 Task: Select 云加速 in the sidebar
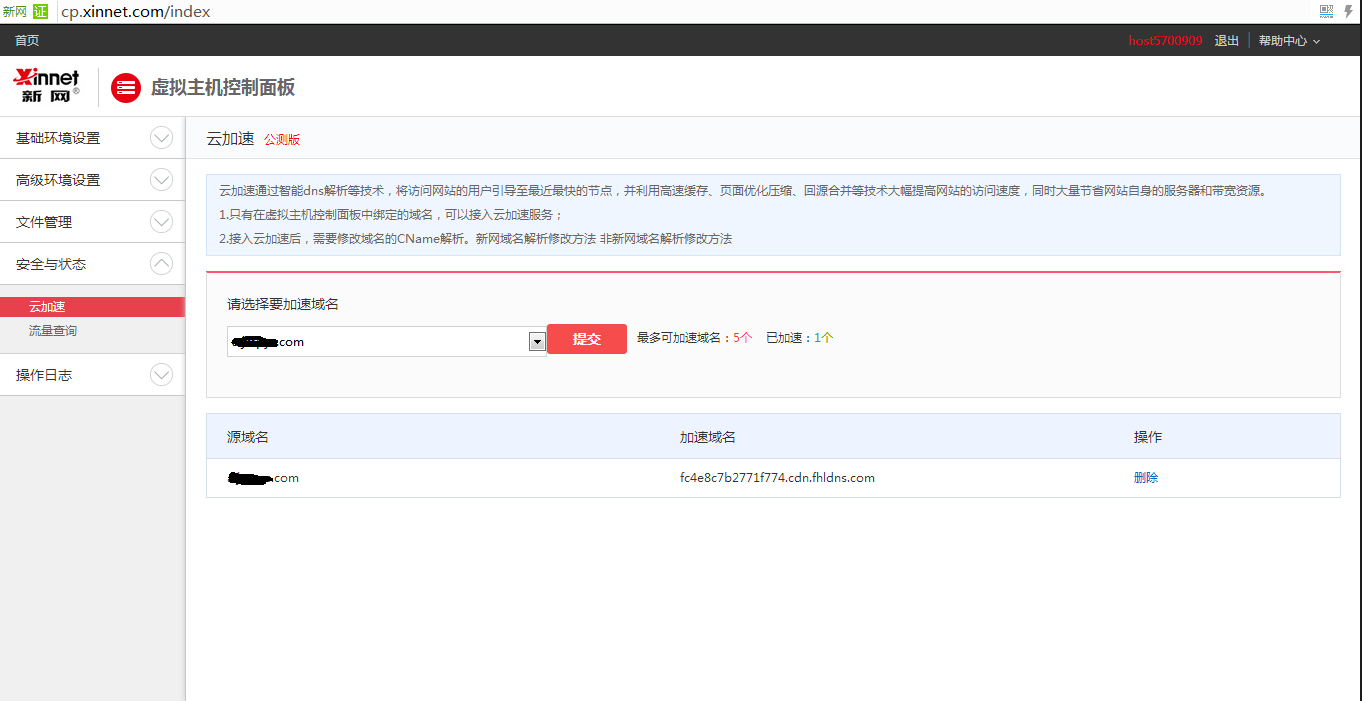pos(47,307)
